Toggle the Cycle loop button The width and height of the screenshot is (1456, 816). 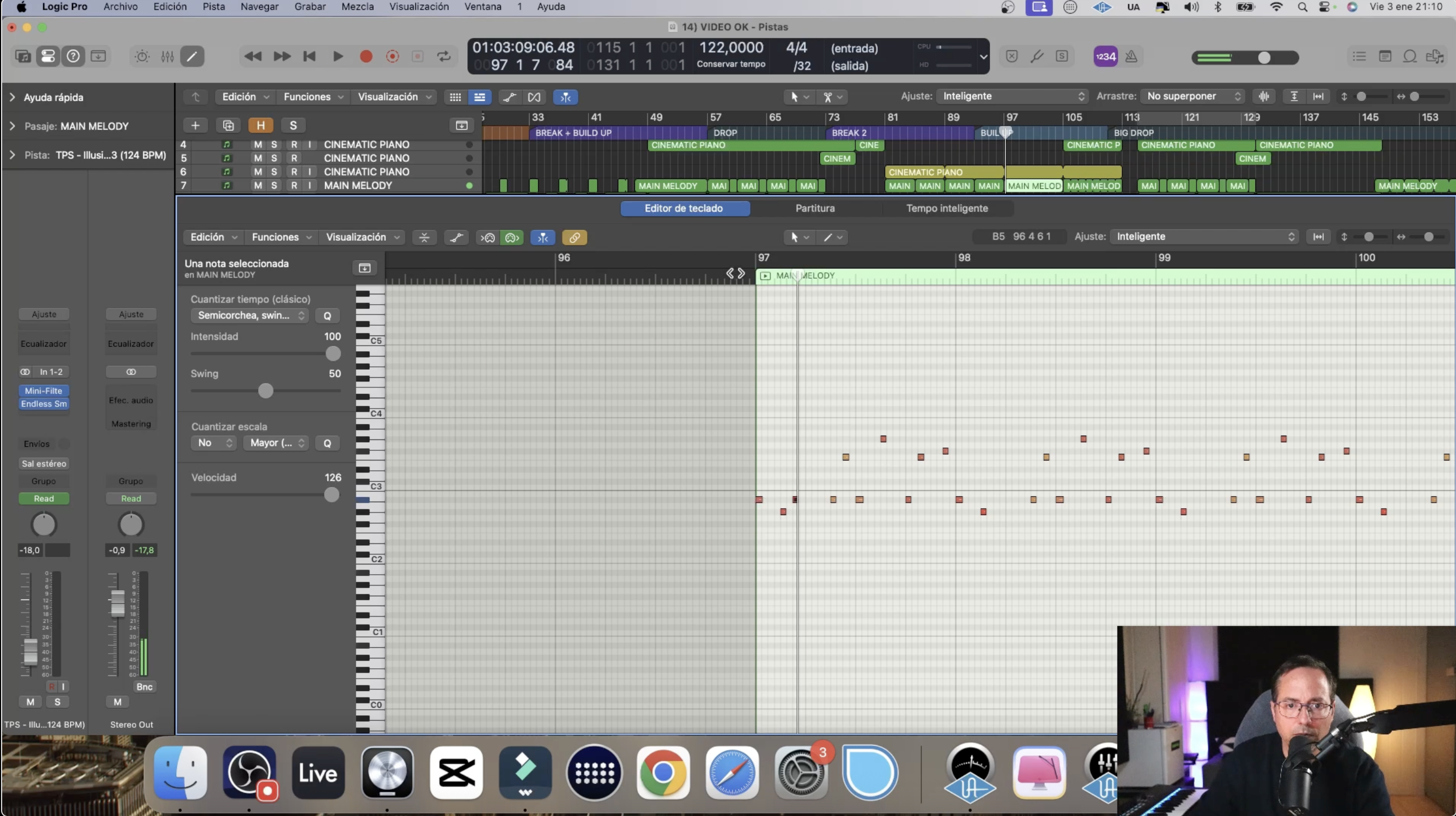click(x=444, y=56)
